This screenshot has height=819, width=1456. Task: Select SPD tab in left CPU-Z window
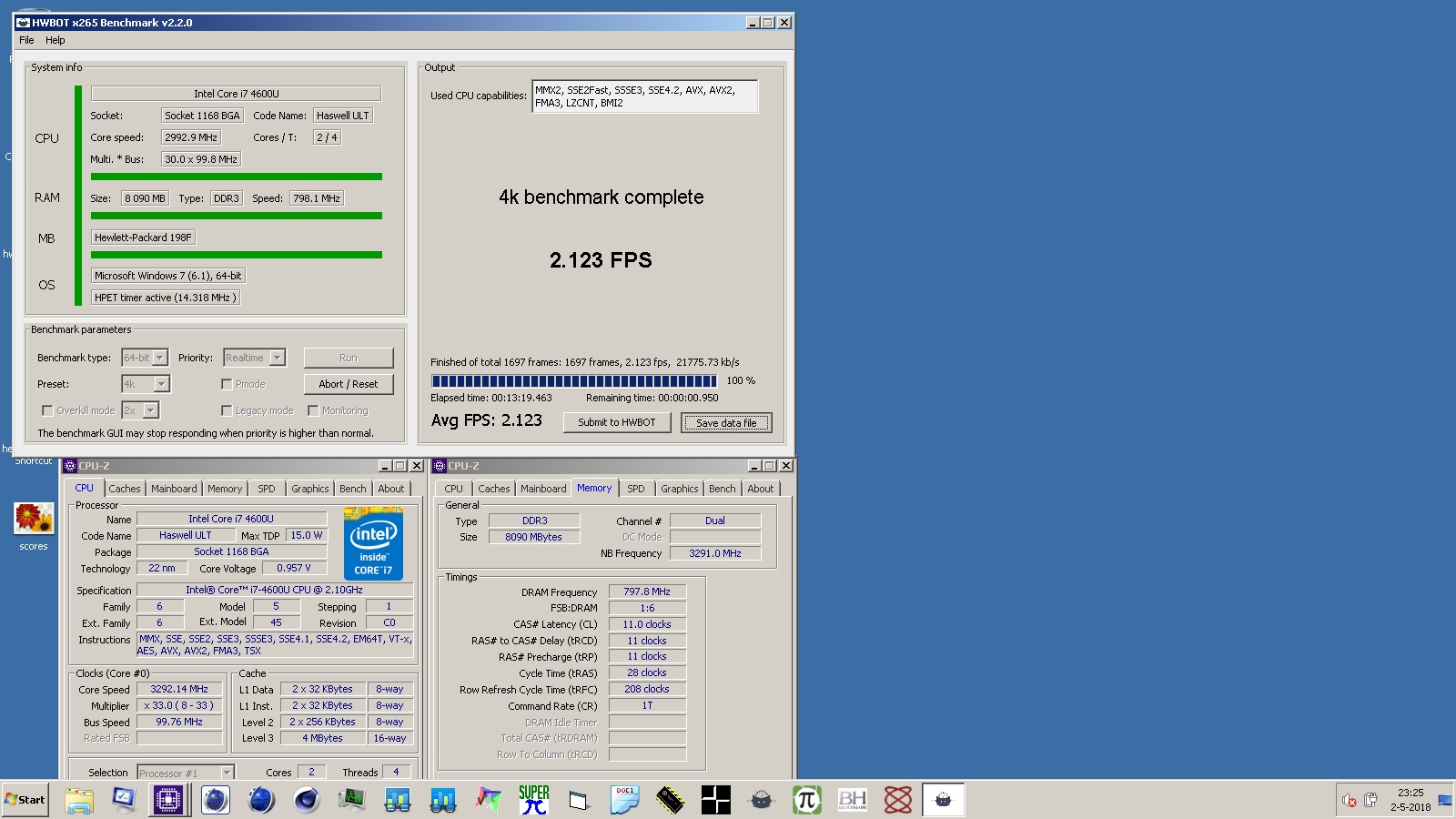267,489
